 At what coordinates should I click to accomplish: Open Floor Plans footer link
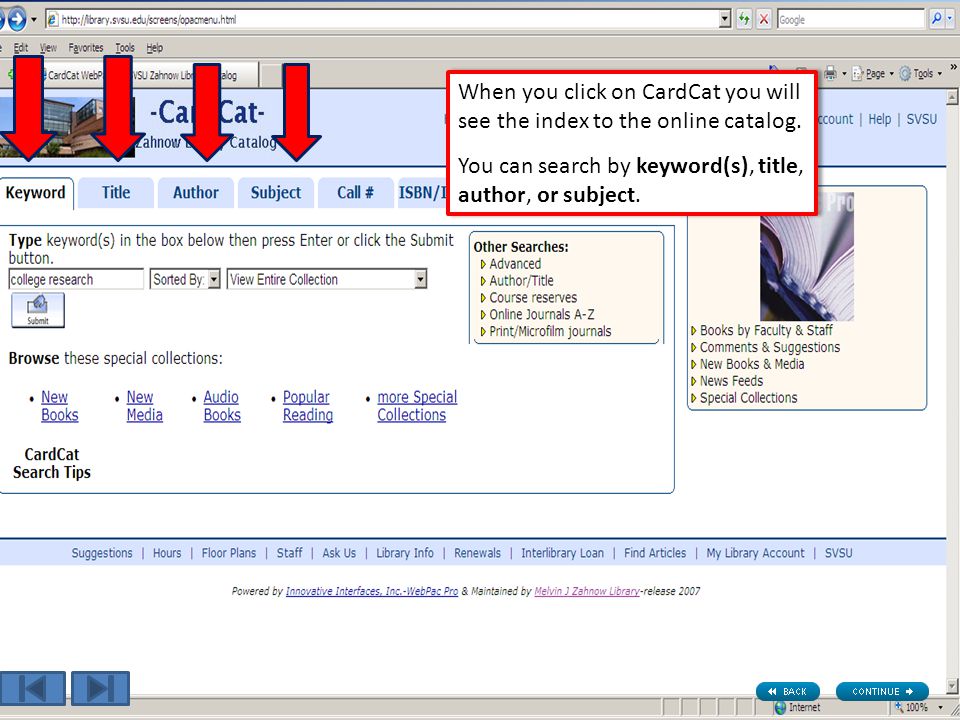pyautogui.click(x=229, y=553)
